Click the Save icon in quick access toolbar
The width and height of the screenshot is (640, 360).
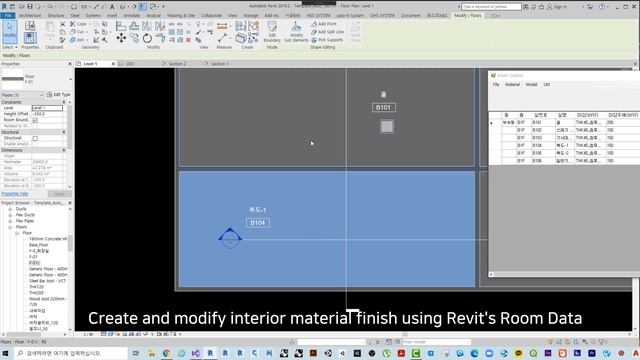click(x=30, y=7)
